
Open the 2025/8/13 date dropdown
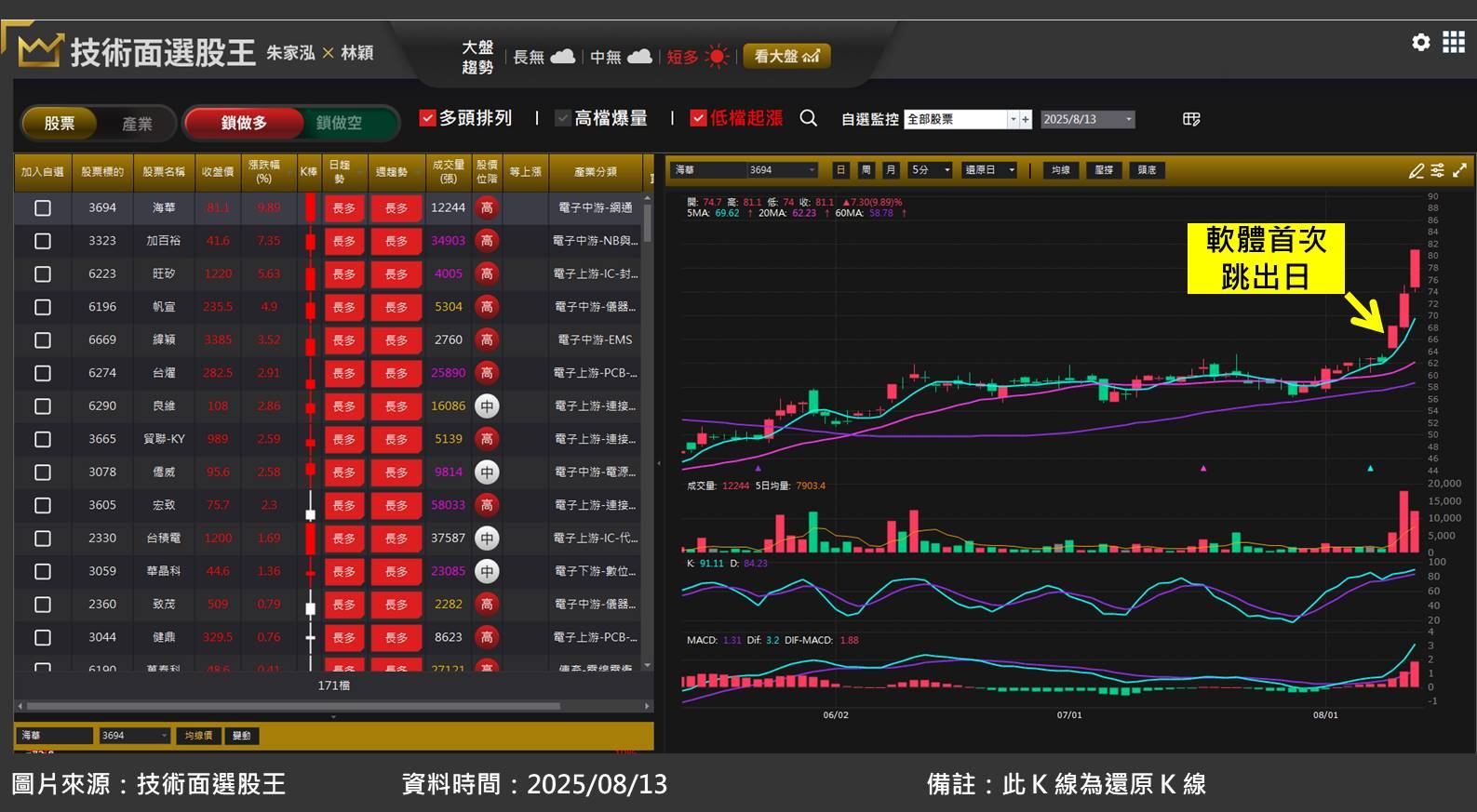(1128, 119)
